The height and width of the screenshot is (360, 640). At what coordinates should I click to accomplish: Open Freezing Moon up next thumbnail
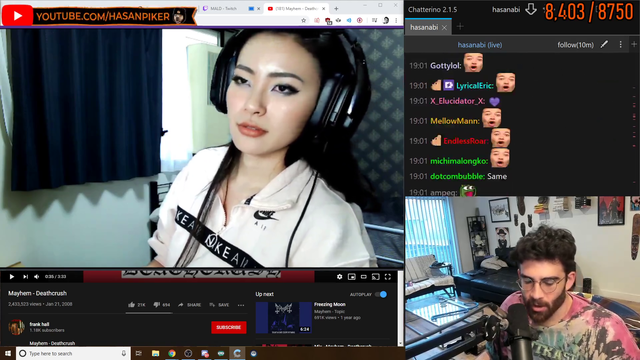284,318
